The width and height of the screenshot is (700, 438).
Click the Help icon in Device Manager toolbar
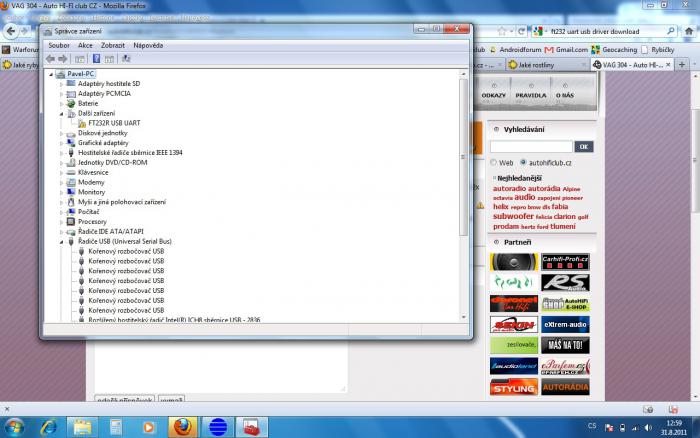[x=95, y=59]
